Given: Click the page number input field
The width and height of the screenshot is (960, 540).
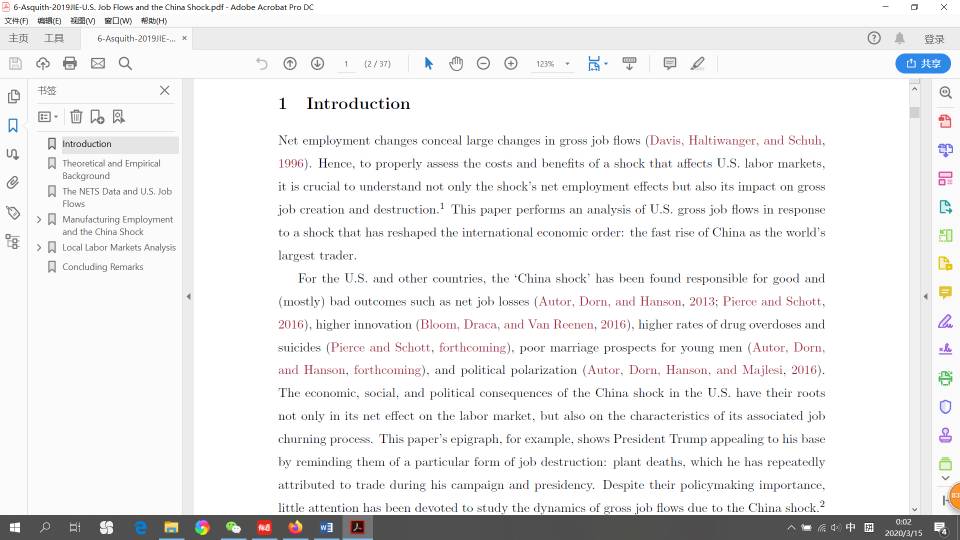Looking at the screenshot, I should click(x=346, y=64).
